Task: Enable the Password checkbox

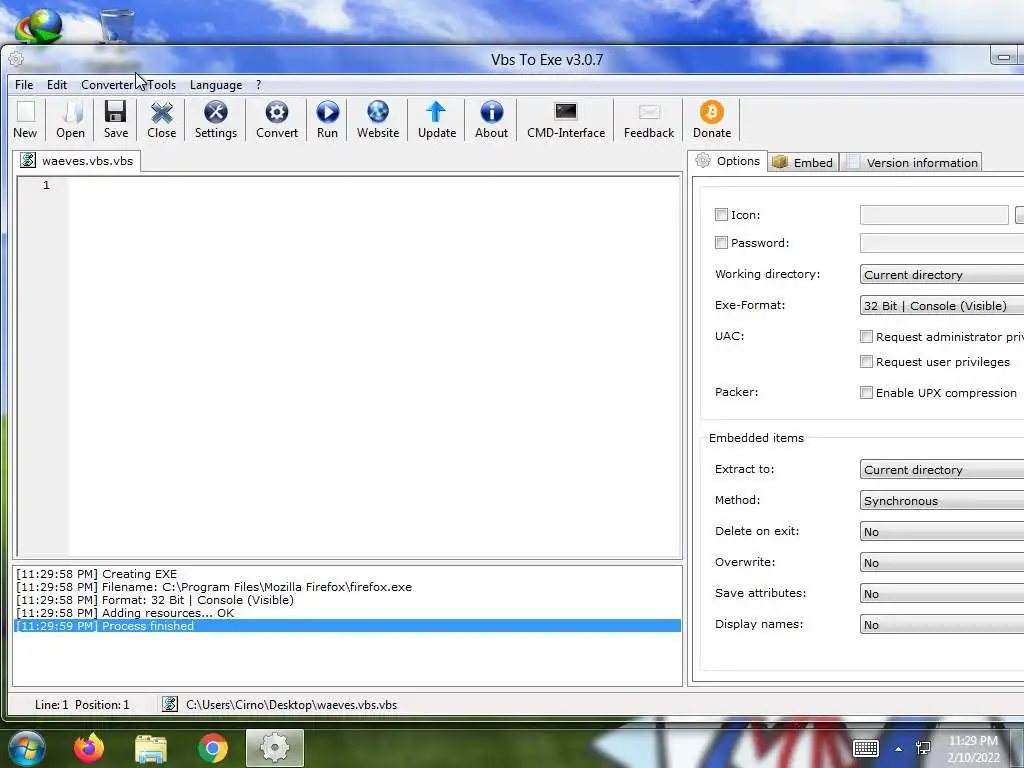Action: point(721,242)
